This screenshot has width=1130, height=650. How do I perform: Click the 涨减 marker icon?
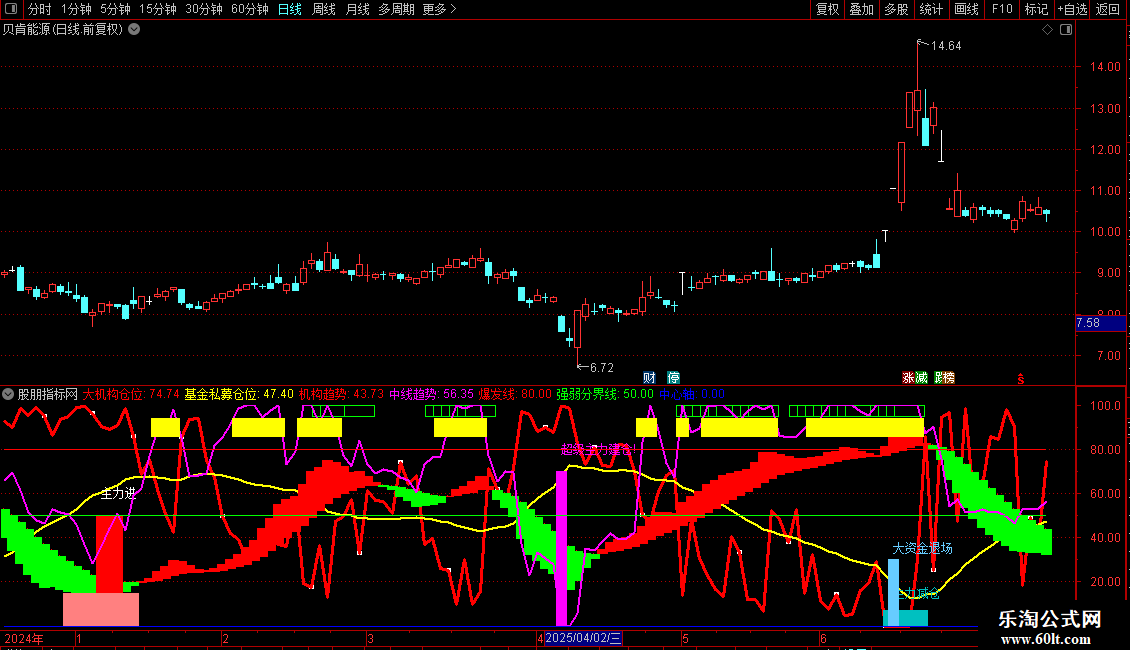coord(915,378)
